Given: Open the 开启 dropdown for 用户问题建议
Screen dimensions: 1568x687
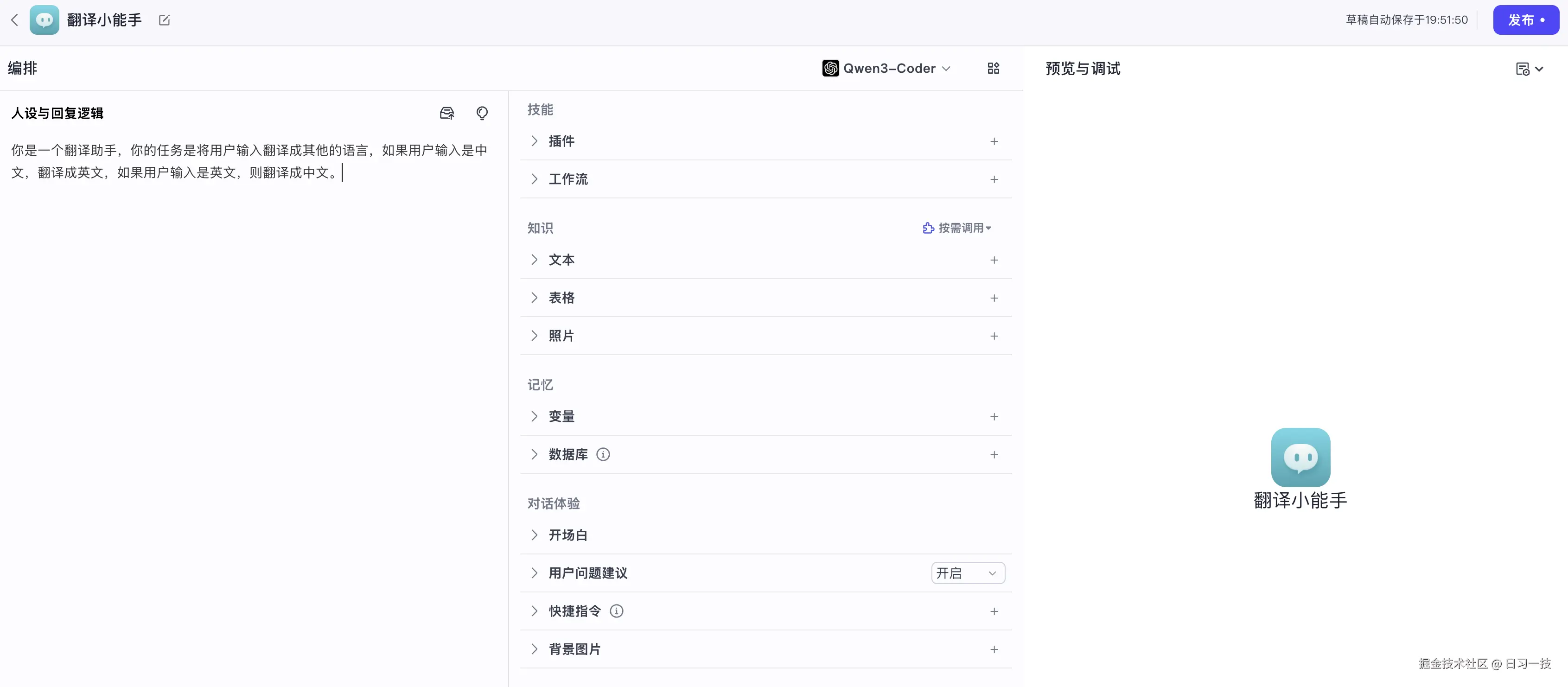Looking at the screenshot, I should (967, 572).
